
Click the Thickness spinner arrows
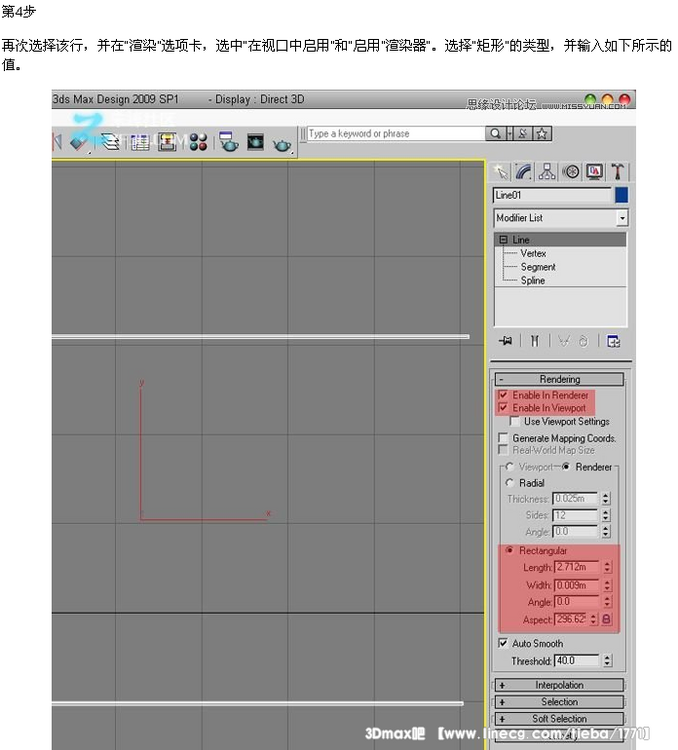coord(606,499)
